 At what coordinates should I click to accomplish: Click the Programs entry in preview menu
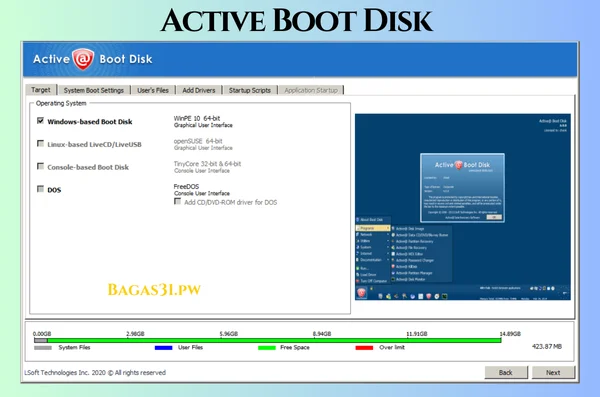click(372, 228)
